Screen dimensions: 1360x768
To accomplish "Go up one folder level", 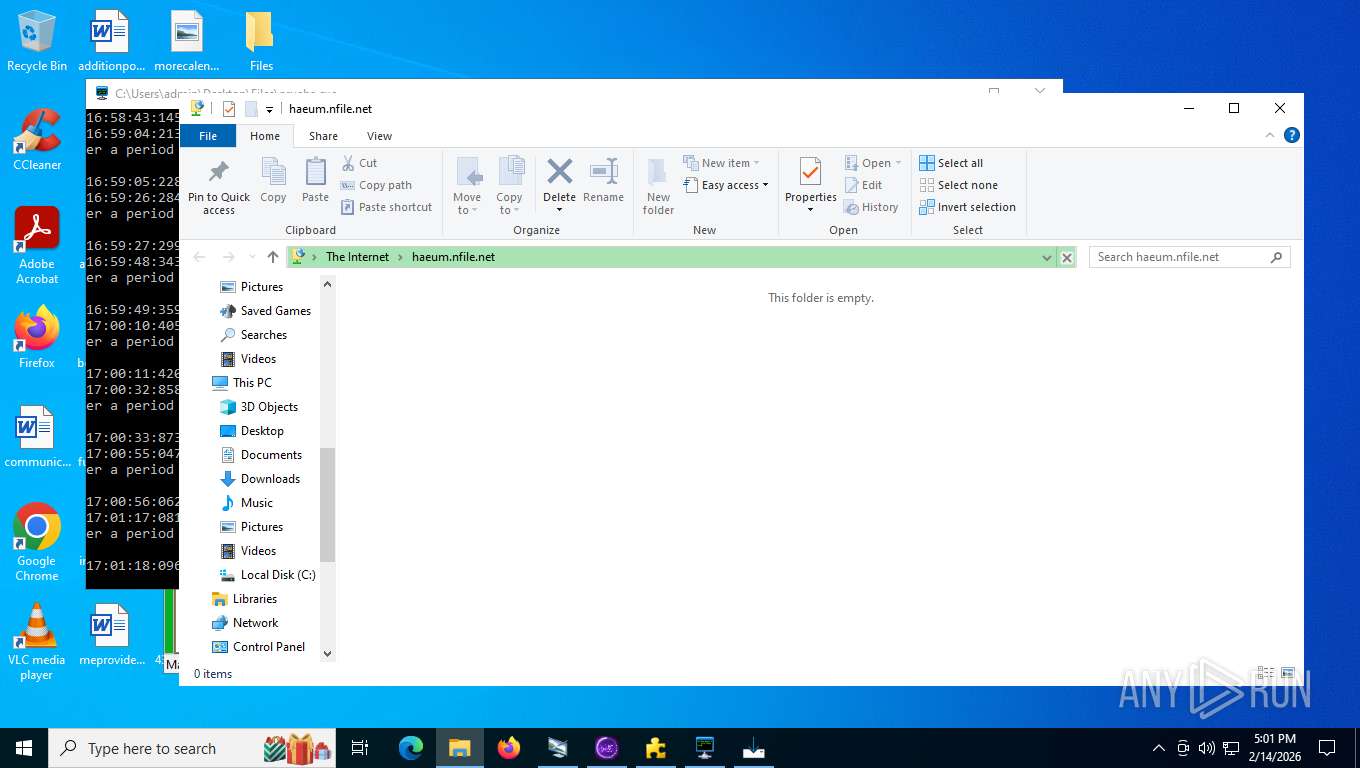I will (272, 257).
